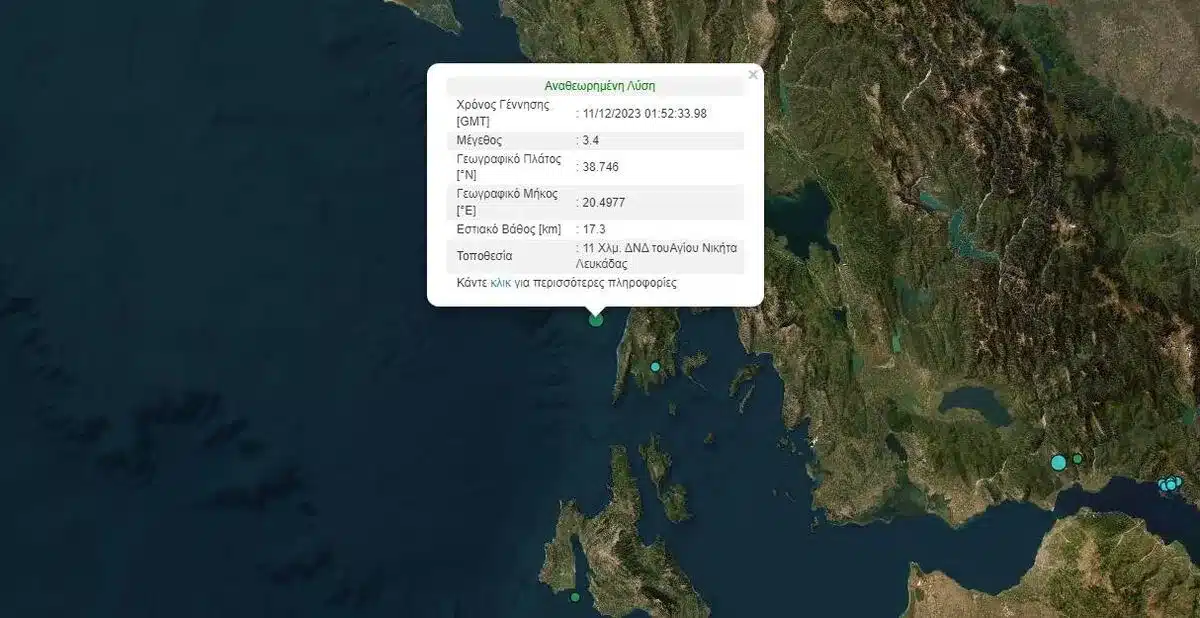
Task: Select the green epicenter marker beneath the popup
Action: (596, 320)
